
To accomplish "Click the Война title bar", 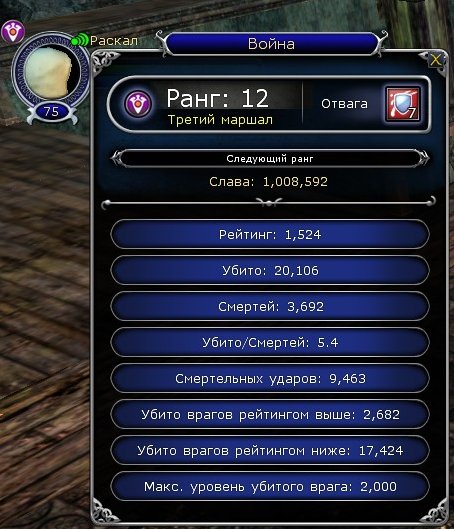I will pyautogui.click(x=271, y=44).
